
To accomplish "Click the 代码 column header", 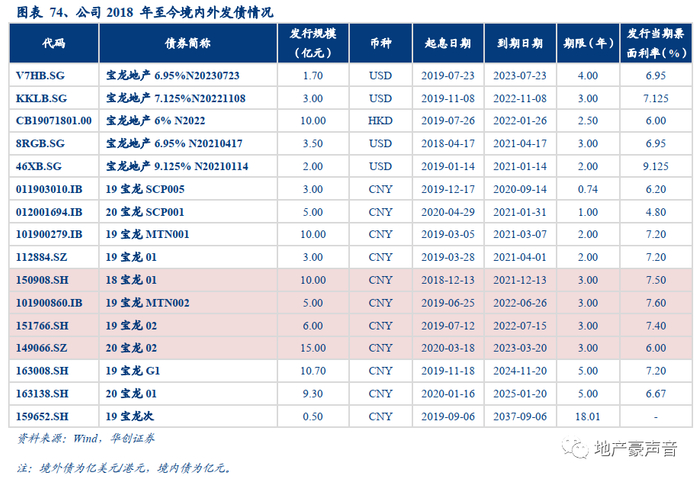I will 54,43.
